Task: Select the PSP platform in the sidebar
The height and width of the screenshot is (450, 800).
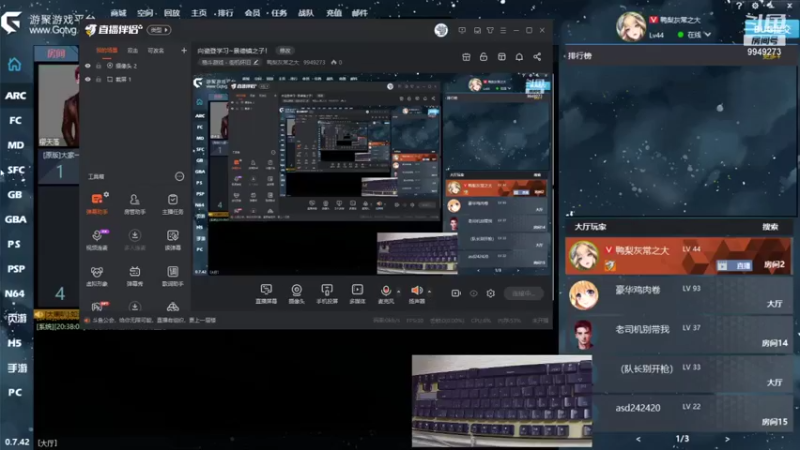Action: point(15,269)
